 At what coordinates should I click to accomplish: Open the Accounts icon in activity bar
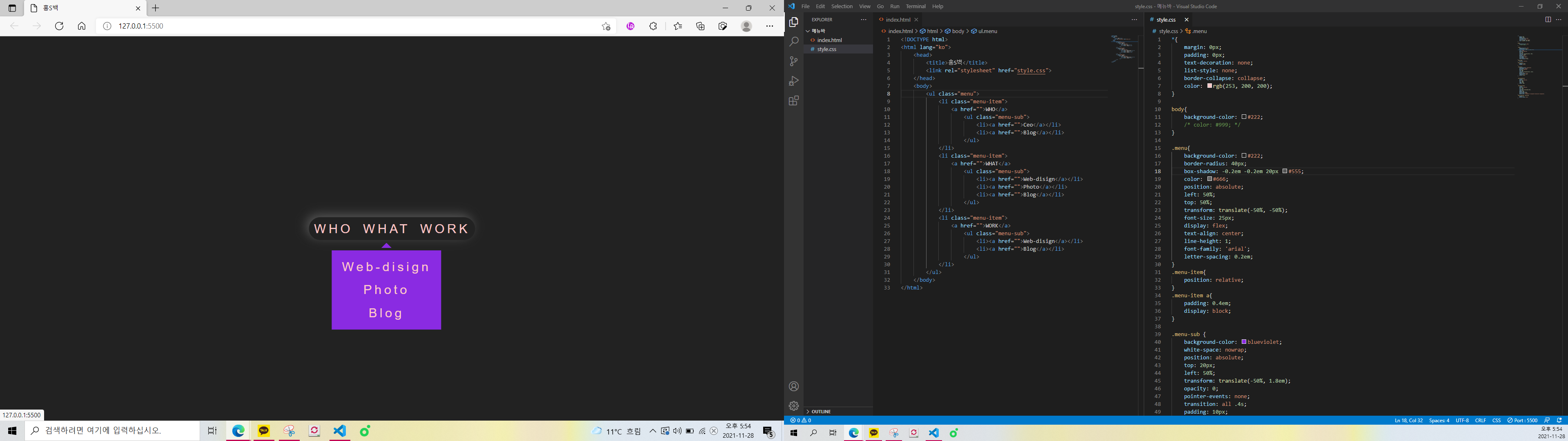793,386
